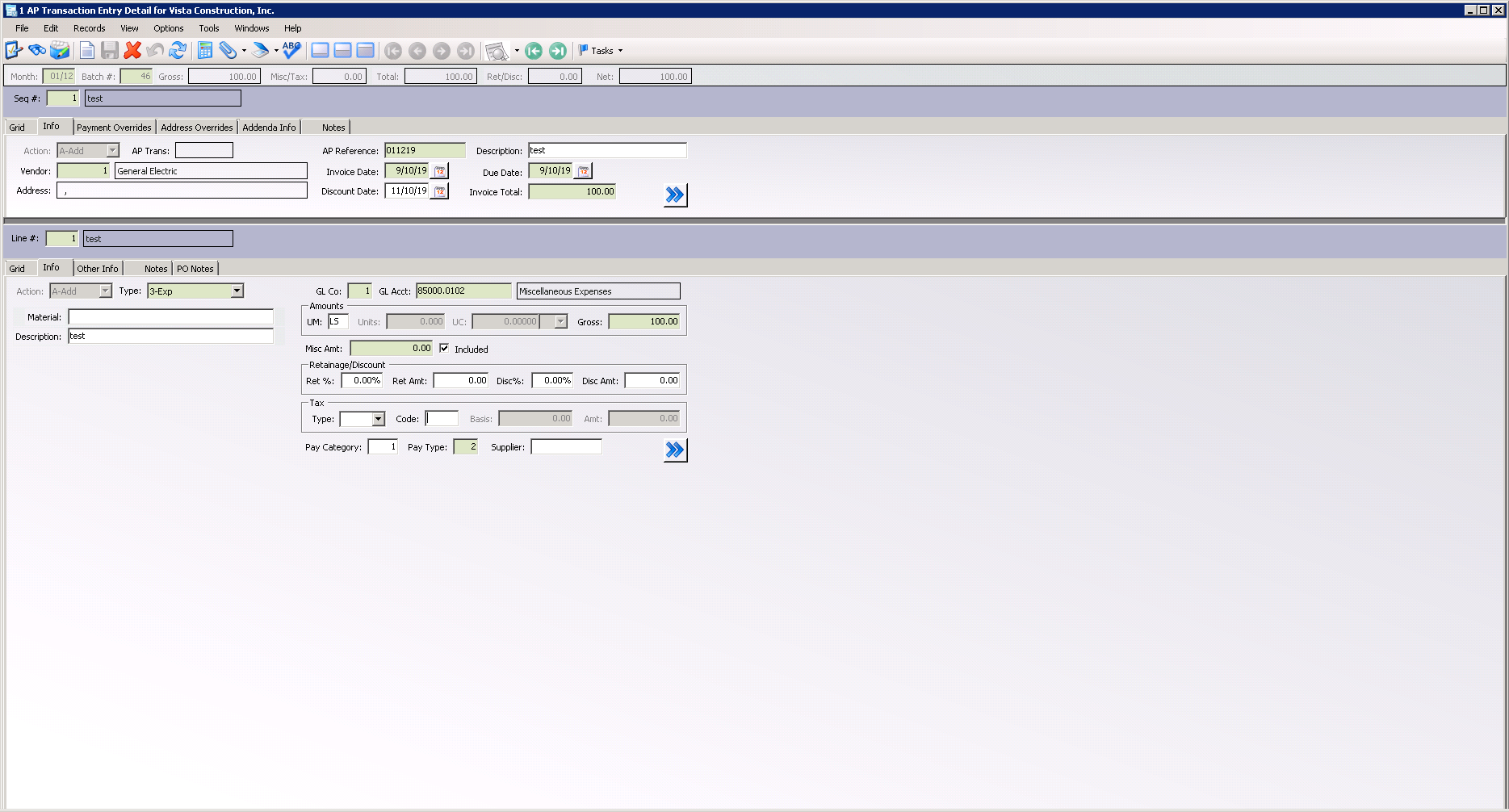Delete record with the red X icon

(x=132, y=51)
